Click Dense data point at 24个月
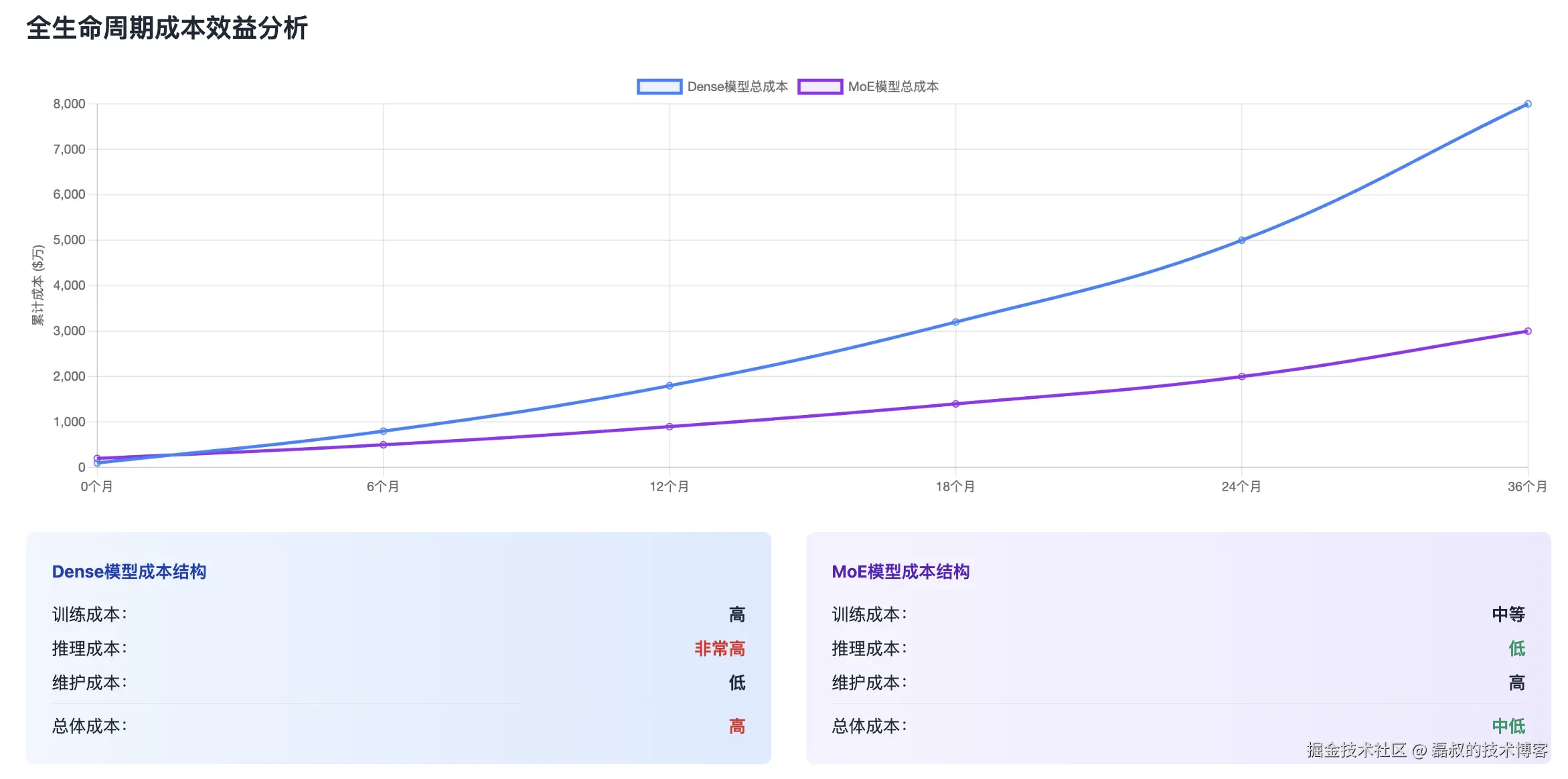The height and width of the screenshot is (779, 1568). tap(1242, 240)
